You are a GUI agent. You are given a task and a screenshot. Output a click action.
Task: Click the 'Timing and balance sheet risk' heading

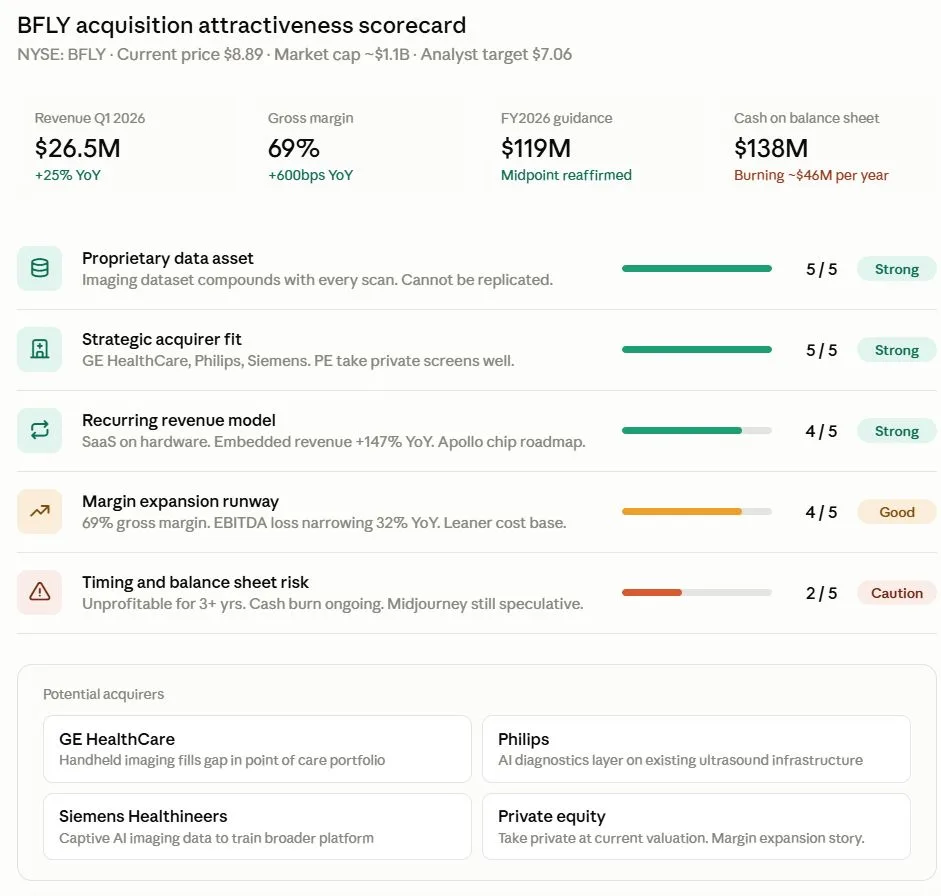pyautogui.click(x=195, y=582)
